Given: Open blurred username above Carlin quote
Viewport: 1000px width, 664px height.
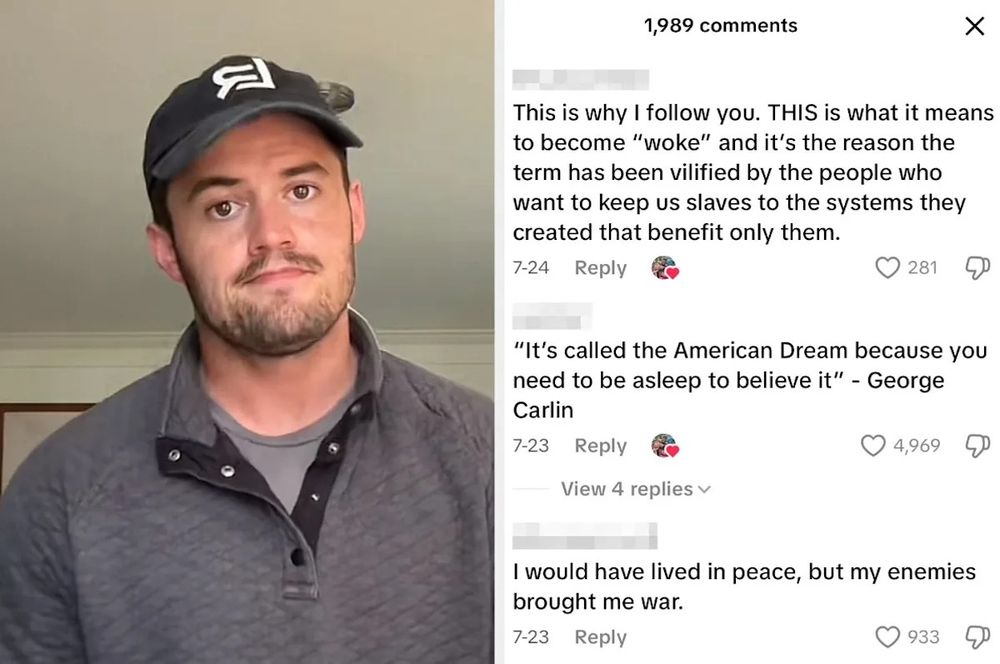Looking at the screenshot, I should [552, 316].
